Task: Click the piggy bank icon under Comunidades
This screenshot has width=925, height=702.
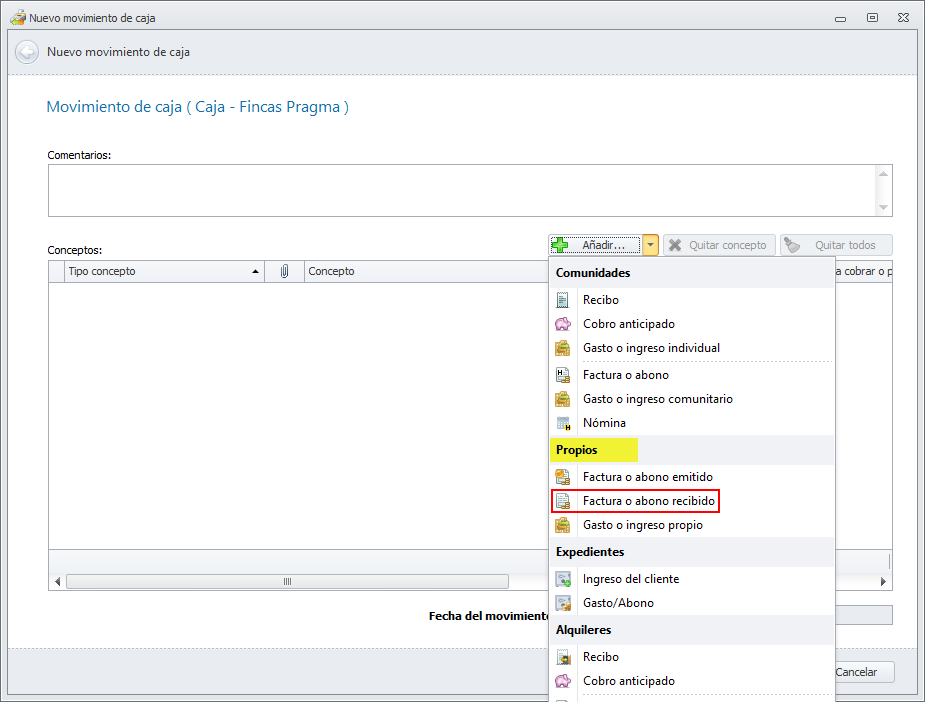Action: tap(563, 324)
